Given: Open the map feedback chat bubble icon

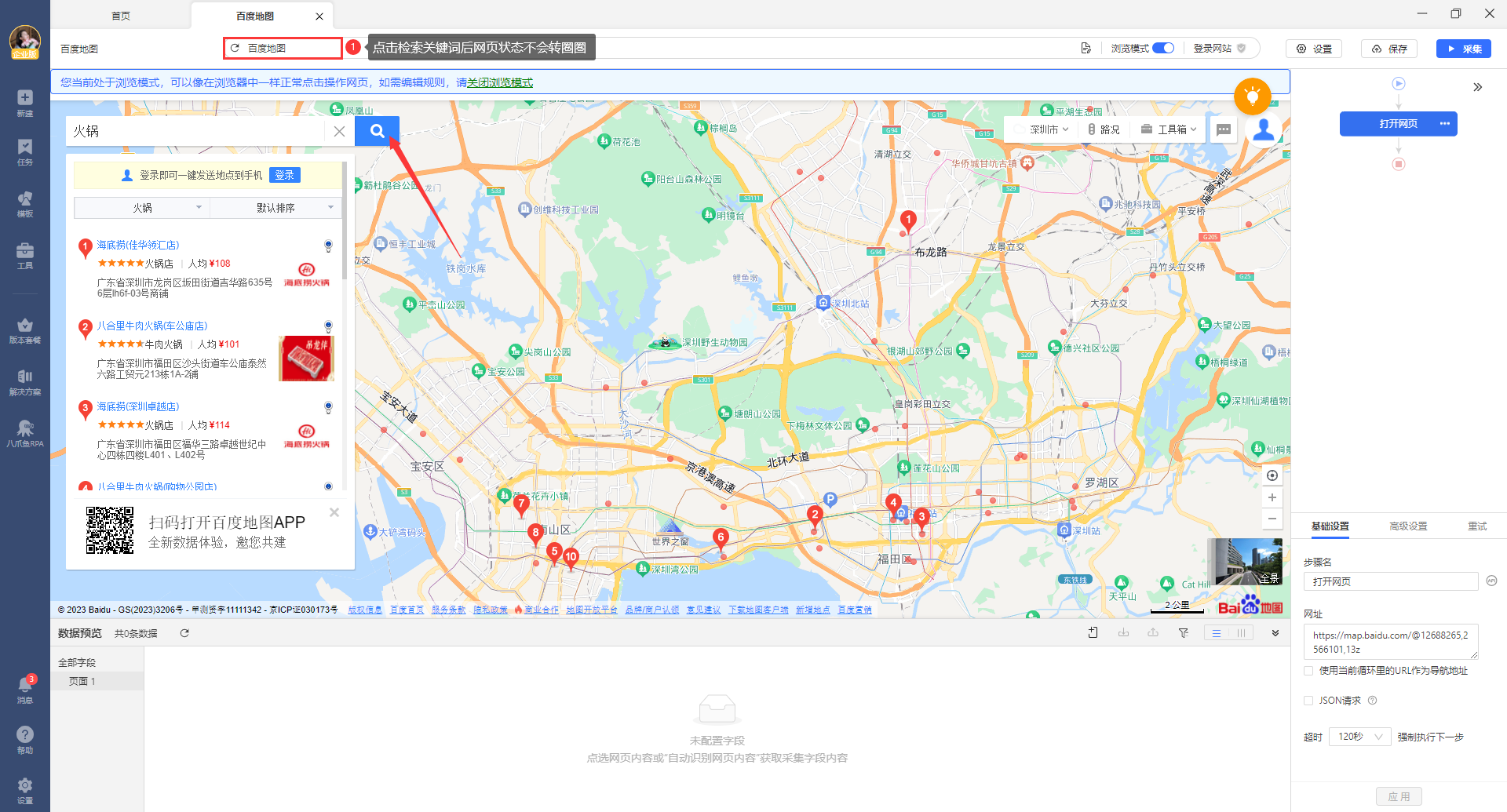Looking at the screenshot, I should [x=1224, y=129].
